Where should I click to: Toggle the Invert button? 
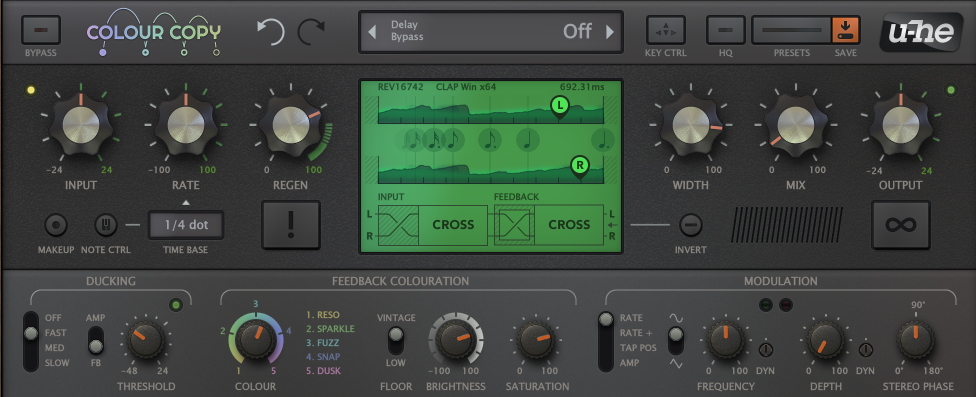pyautogui.click(x=690, y=225)
